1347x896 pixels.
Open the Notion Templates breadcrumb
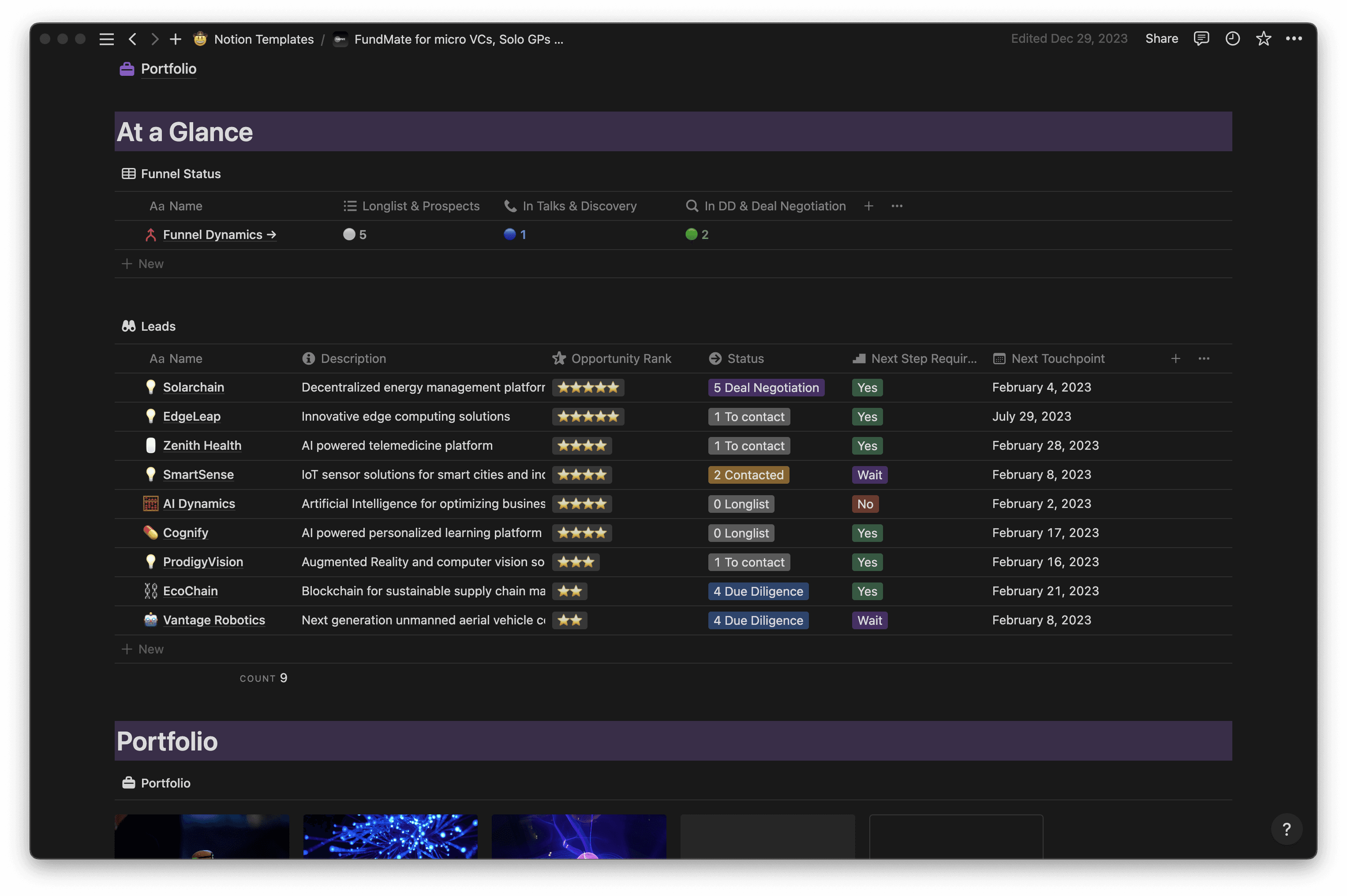pyautogui.click(x=263, y=39)
